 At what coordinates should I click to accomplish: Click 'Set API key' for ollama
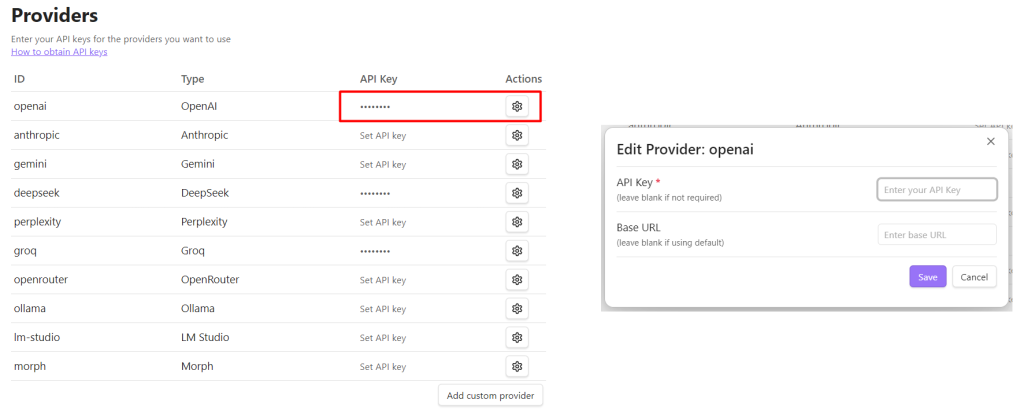[383, 309]
